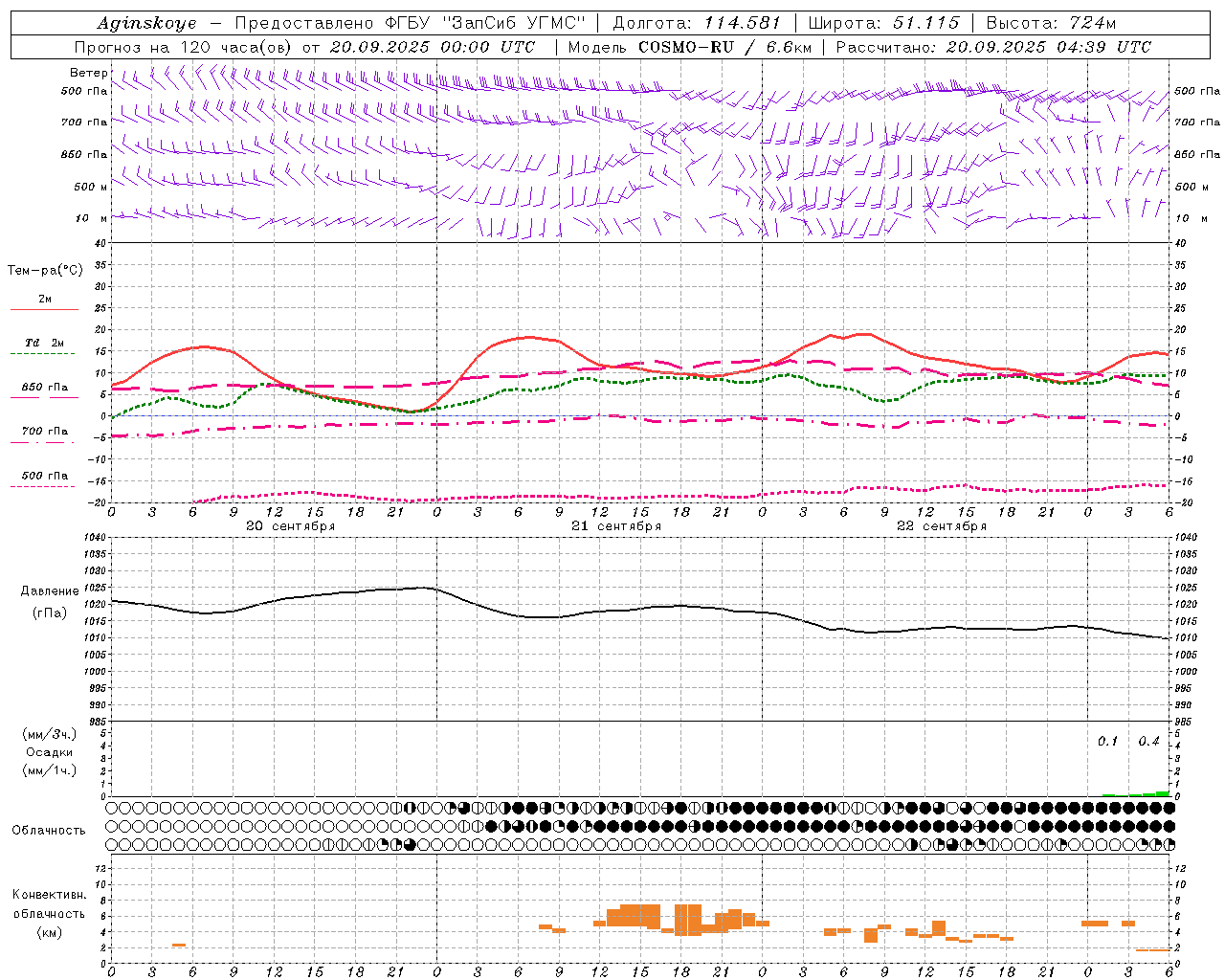Click the "20 сентября" date label
Image resolution: width=1225 pixels, height=980 pixels.
pos(290,526)
